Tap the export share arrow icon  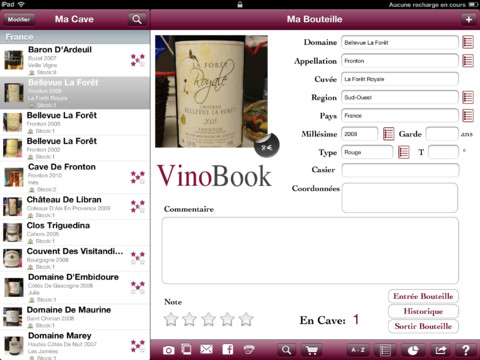(x=441, y=350)
